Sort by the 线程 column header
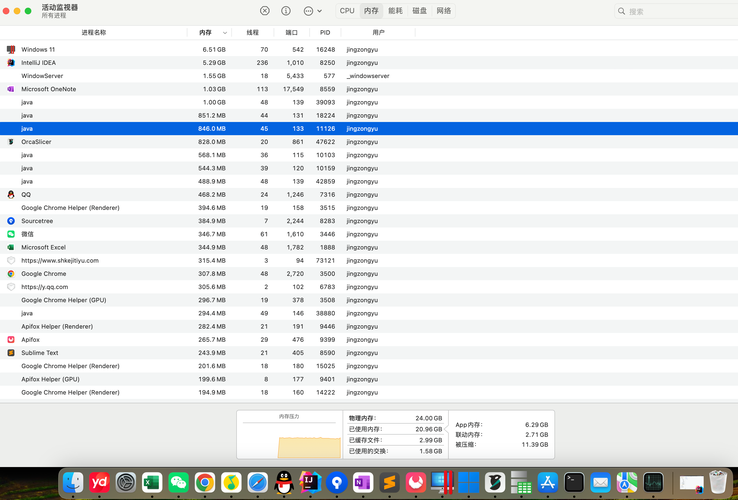 (253, 33)
